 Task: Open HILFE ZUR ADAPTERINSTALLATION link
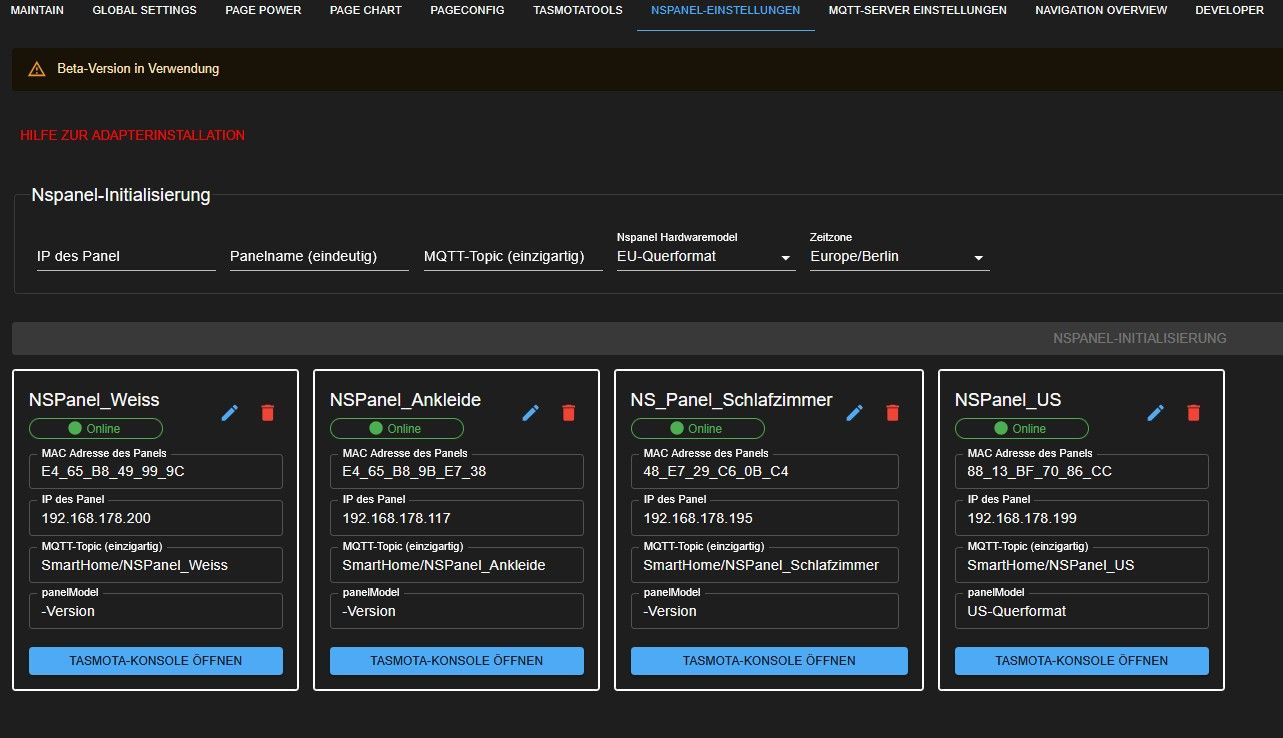132,135
